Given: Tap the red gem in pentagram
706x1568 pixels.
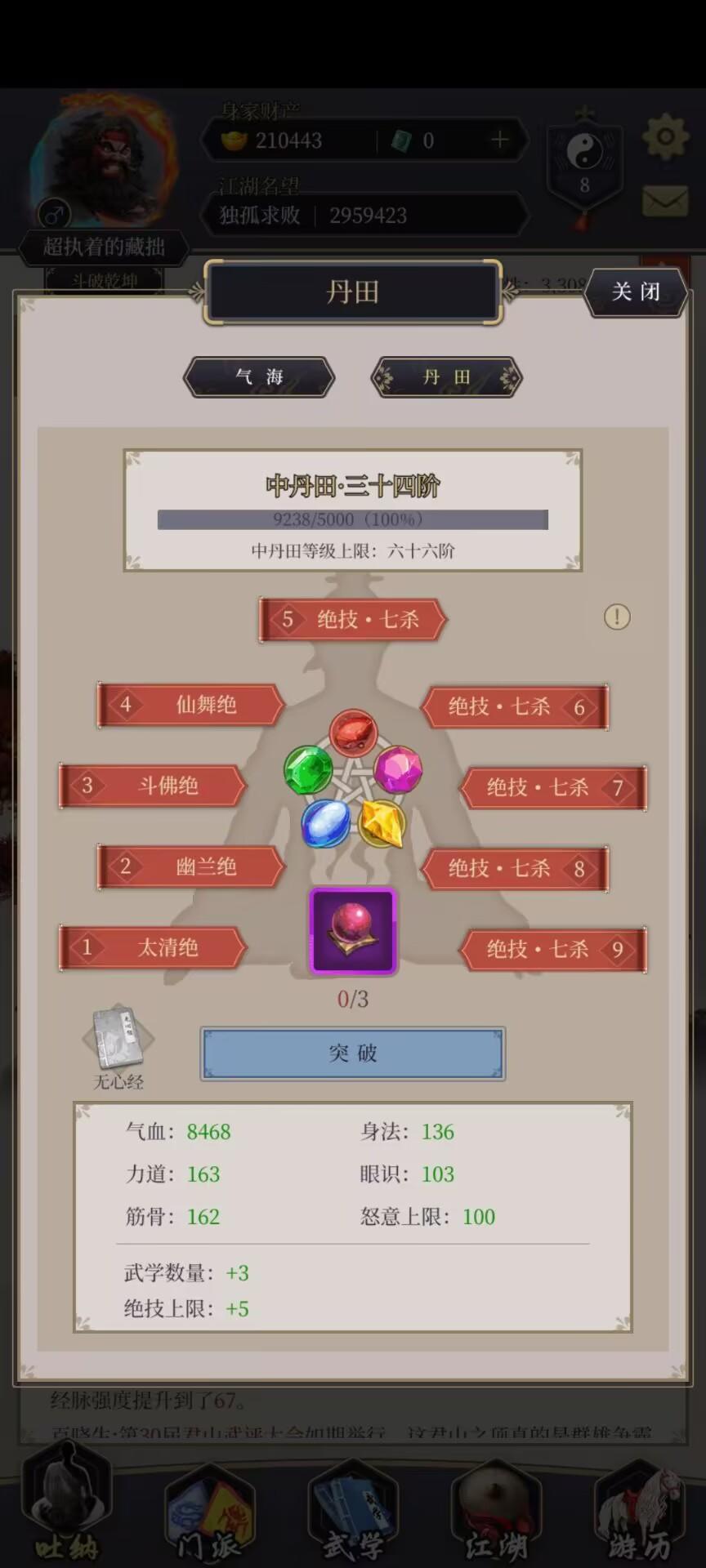Looking at the screenshot, I should (x=353, y=731).
